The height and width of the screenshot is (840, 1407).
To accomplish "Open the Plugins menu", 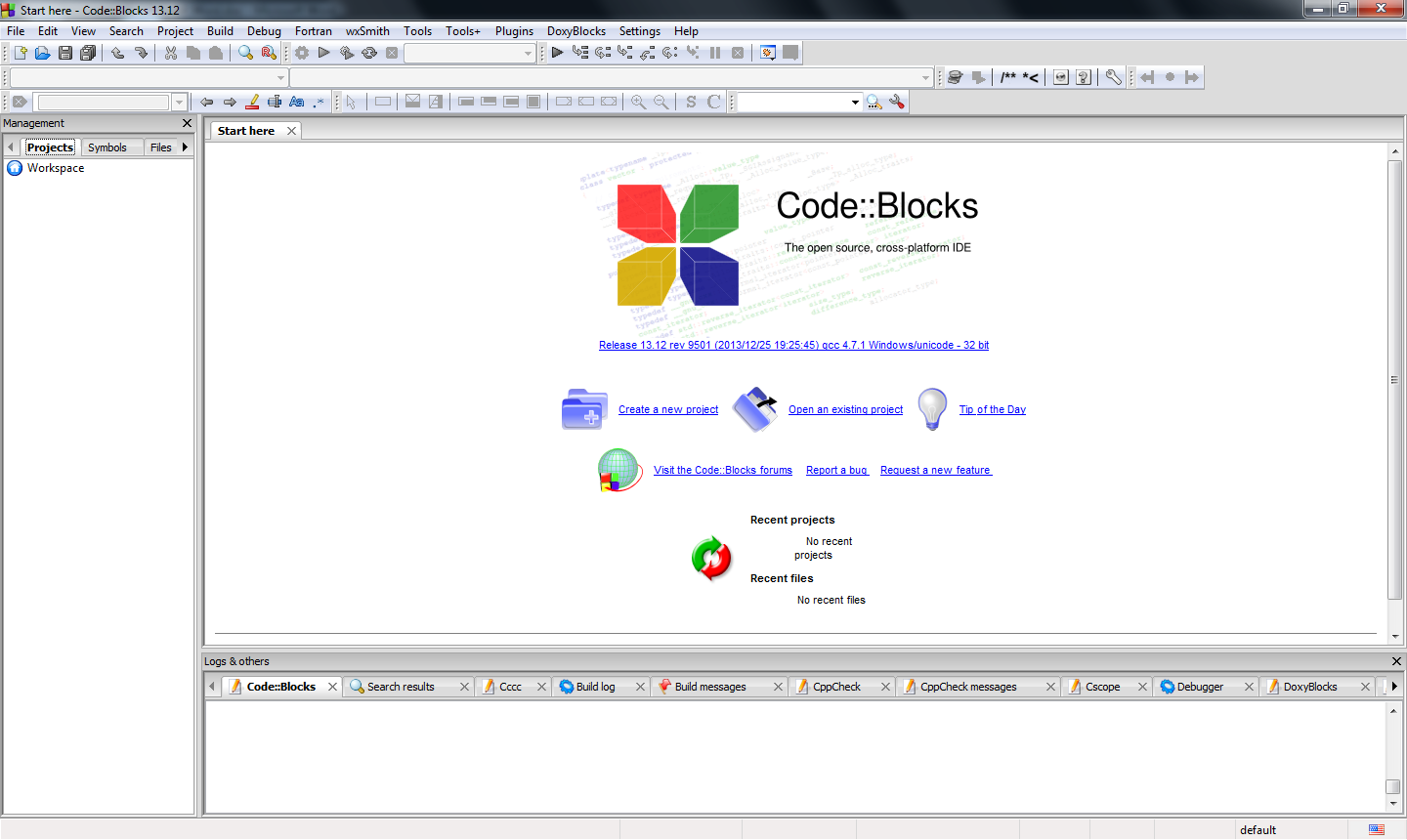I will click(514, 31).
